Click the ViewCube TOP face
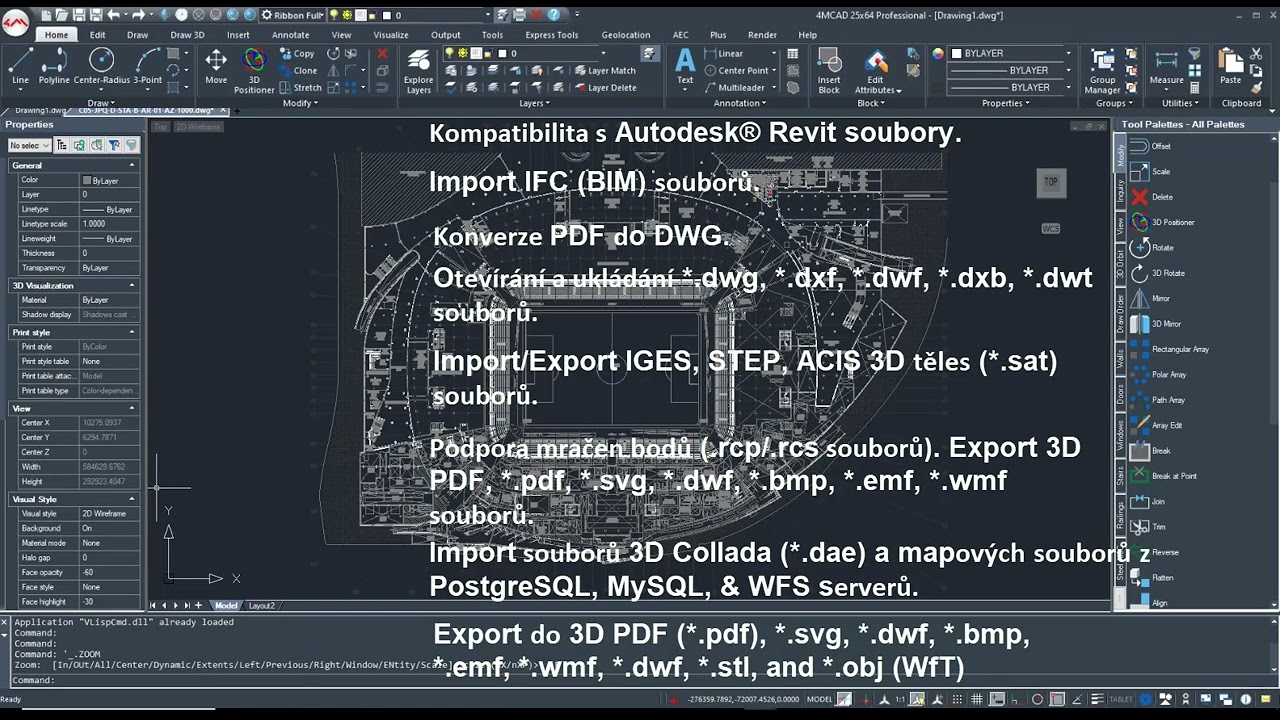The image size is (1280, 720). (x=1051, y=182)
